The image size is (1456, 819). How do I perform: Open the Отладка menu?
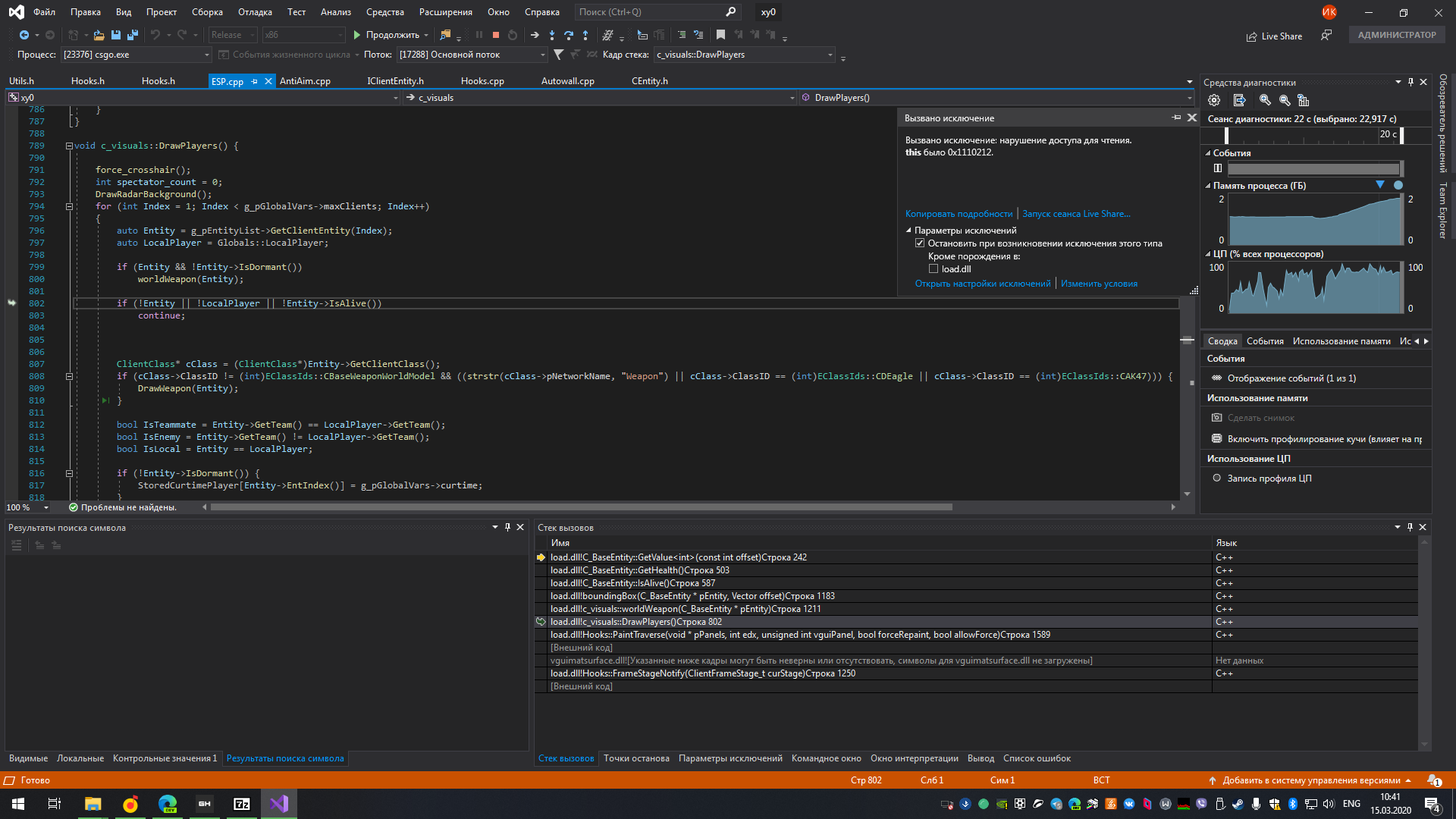click(255, 12)
